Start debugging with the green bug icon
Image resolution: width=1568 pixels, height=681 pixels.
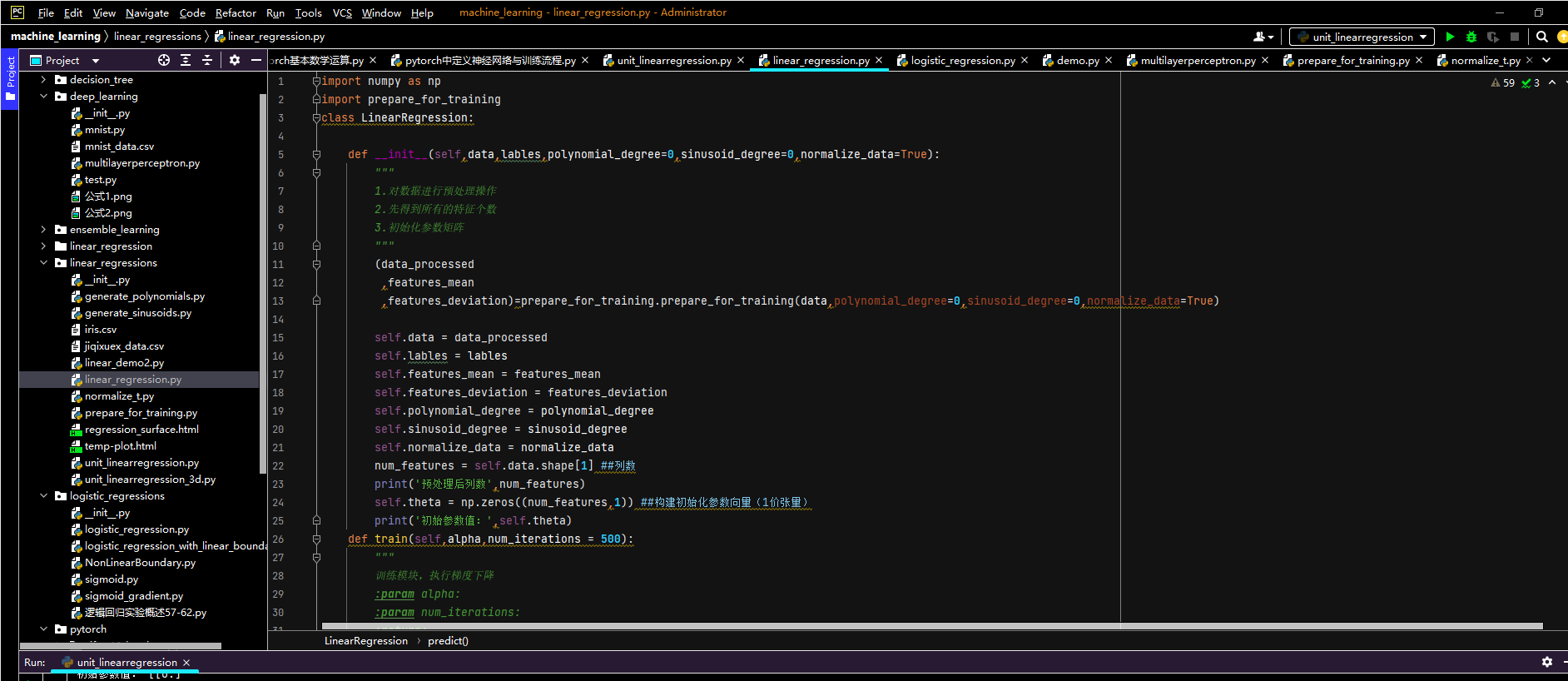click(1471, 37)
